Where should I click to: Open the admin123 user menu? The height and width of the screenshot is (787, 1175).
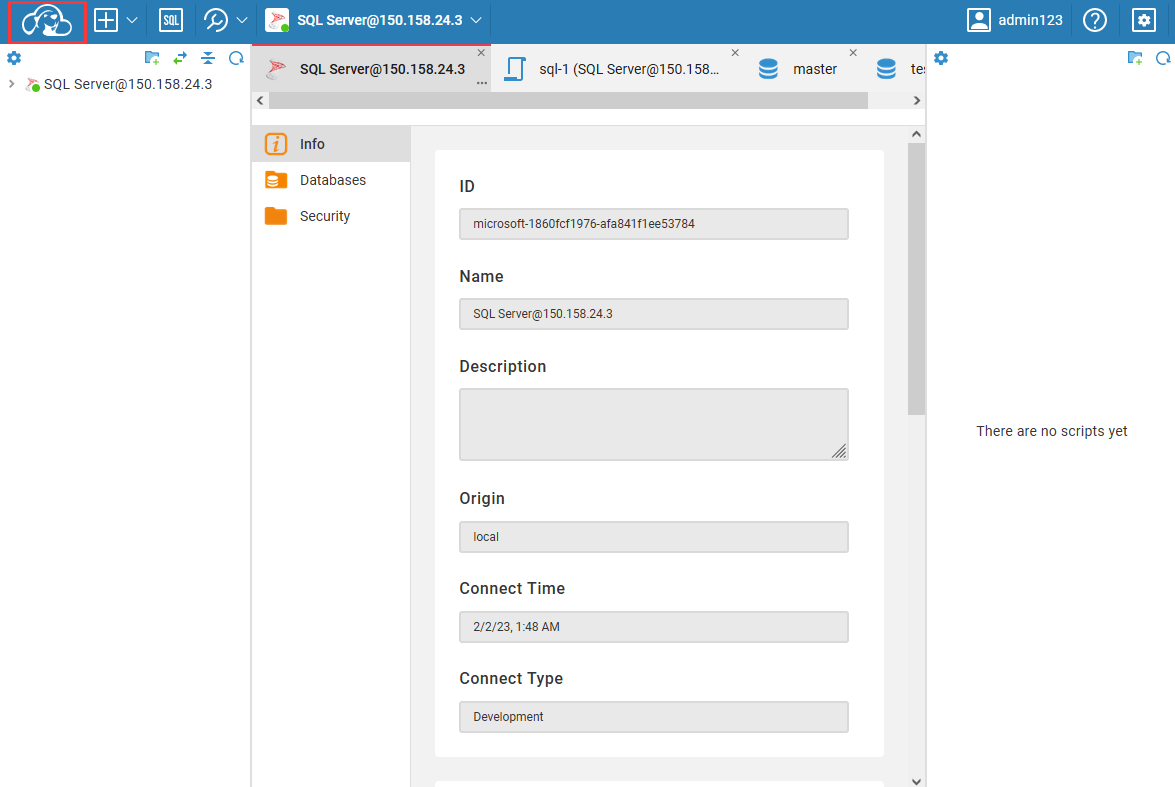point(1015,20)
